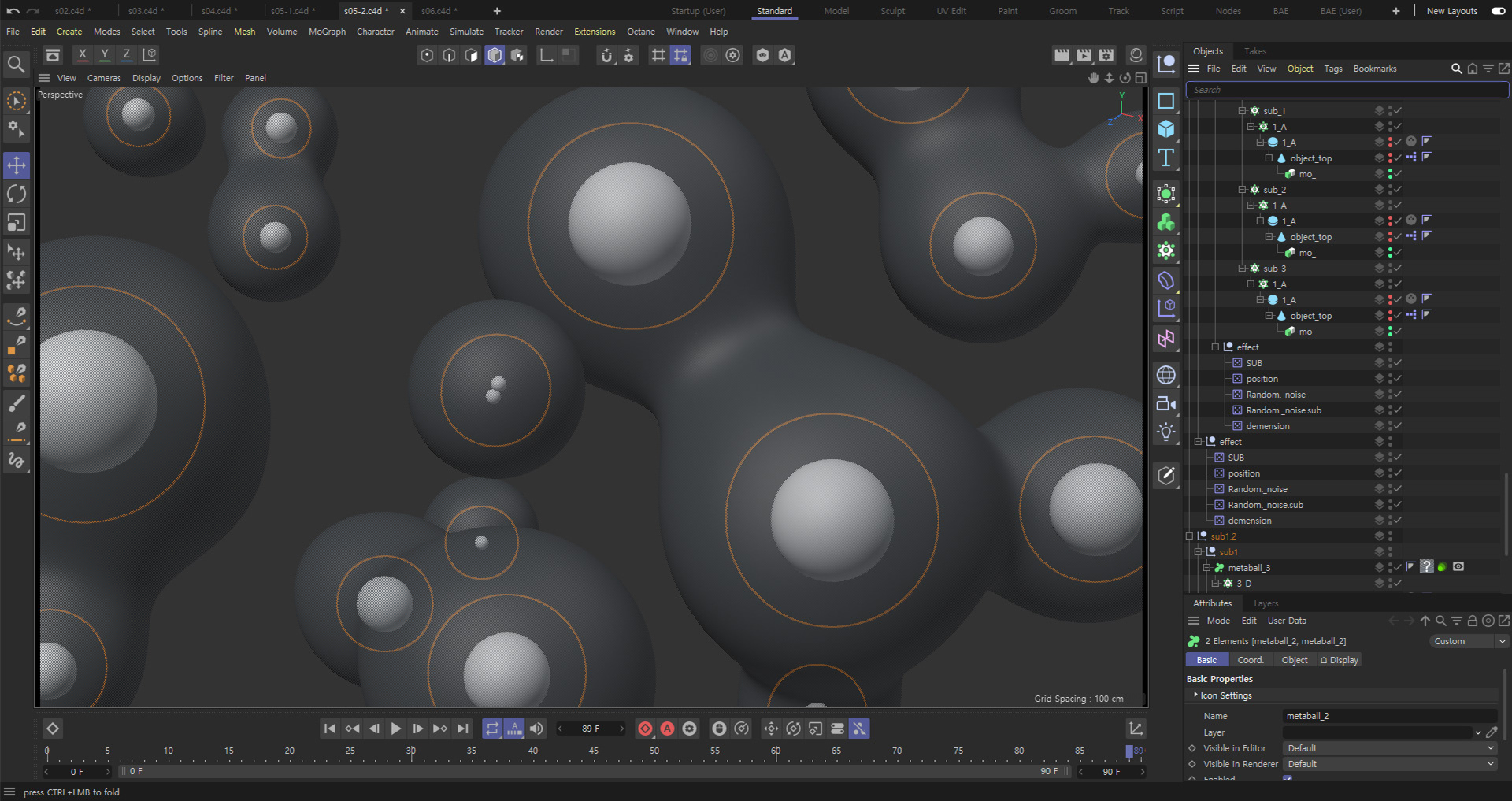
Task: Toggle enable checkmark for sub_1 object
Action: pyautogui.click(x=1398, y=111)
